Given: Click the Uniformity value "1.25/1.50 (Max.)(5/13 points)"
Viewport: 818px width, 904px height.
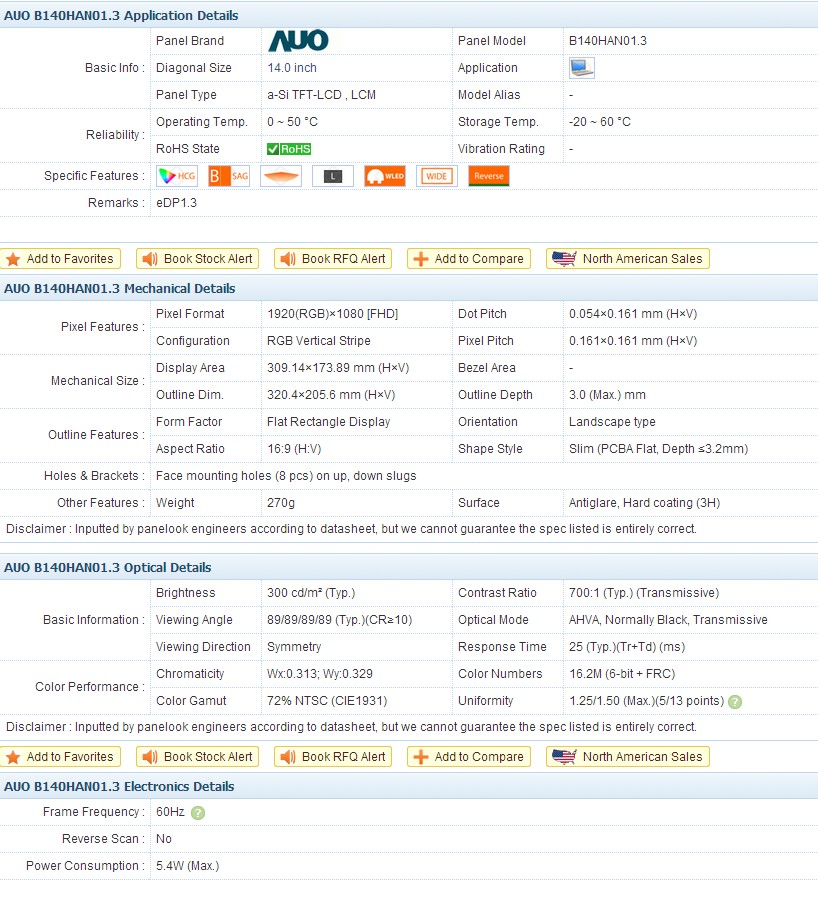Looking at the screenshot, I should coord(646,701).
